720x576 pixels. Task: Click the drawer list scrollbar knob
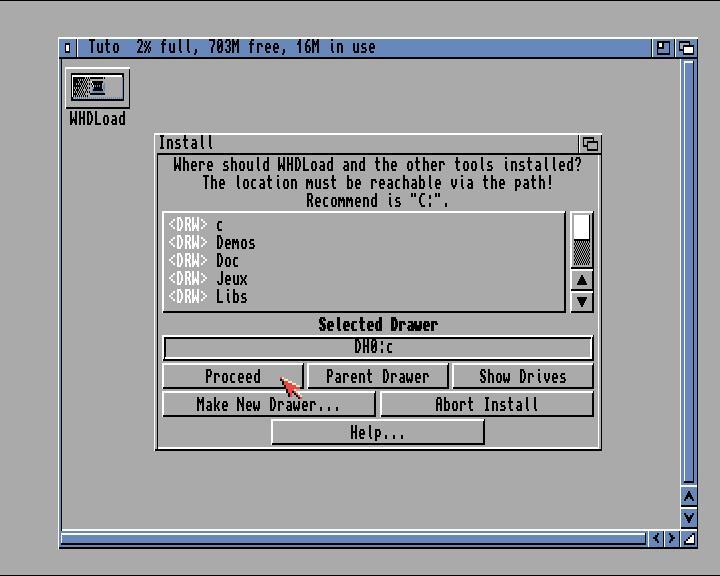pos(582,227)
